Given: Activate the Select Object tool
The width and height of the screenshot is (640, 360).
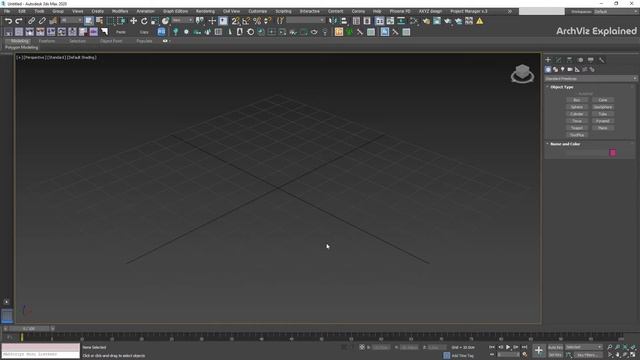Looking at the screenshot, I should click(89, 21).
